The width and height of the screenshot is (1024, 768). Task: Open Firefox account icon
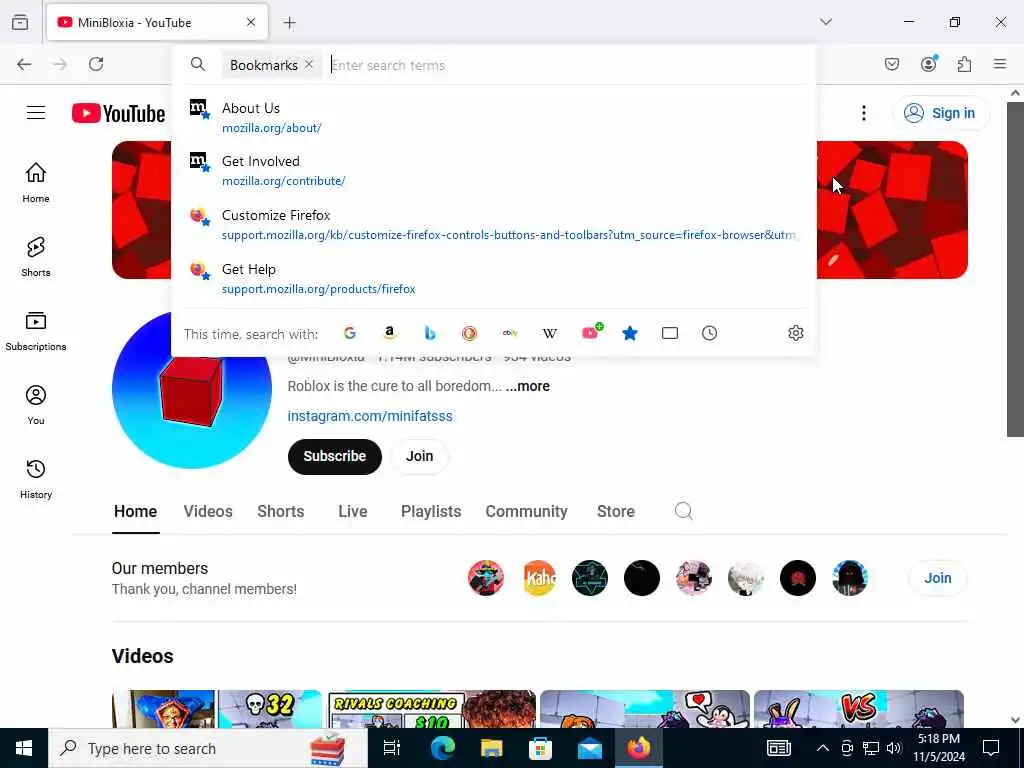tap(929, 63)
